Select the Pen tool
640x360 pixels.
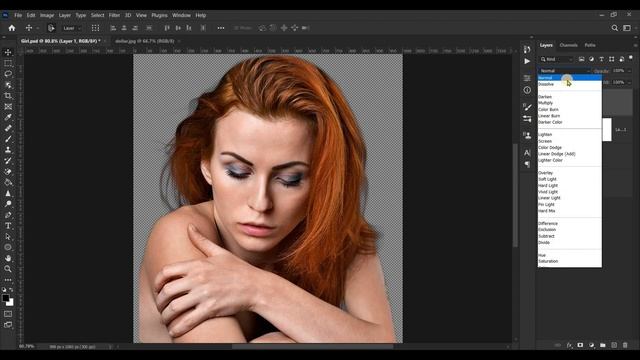pyautogui.click(x=8, y=215)
